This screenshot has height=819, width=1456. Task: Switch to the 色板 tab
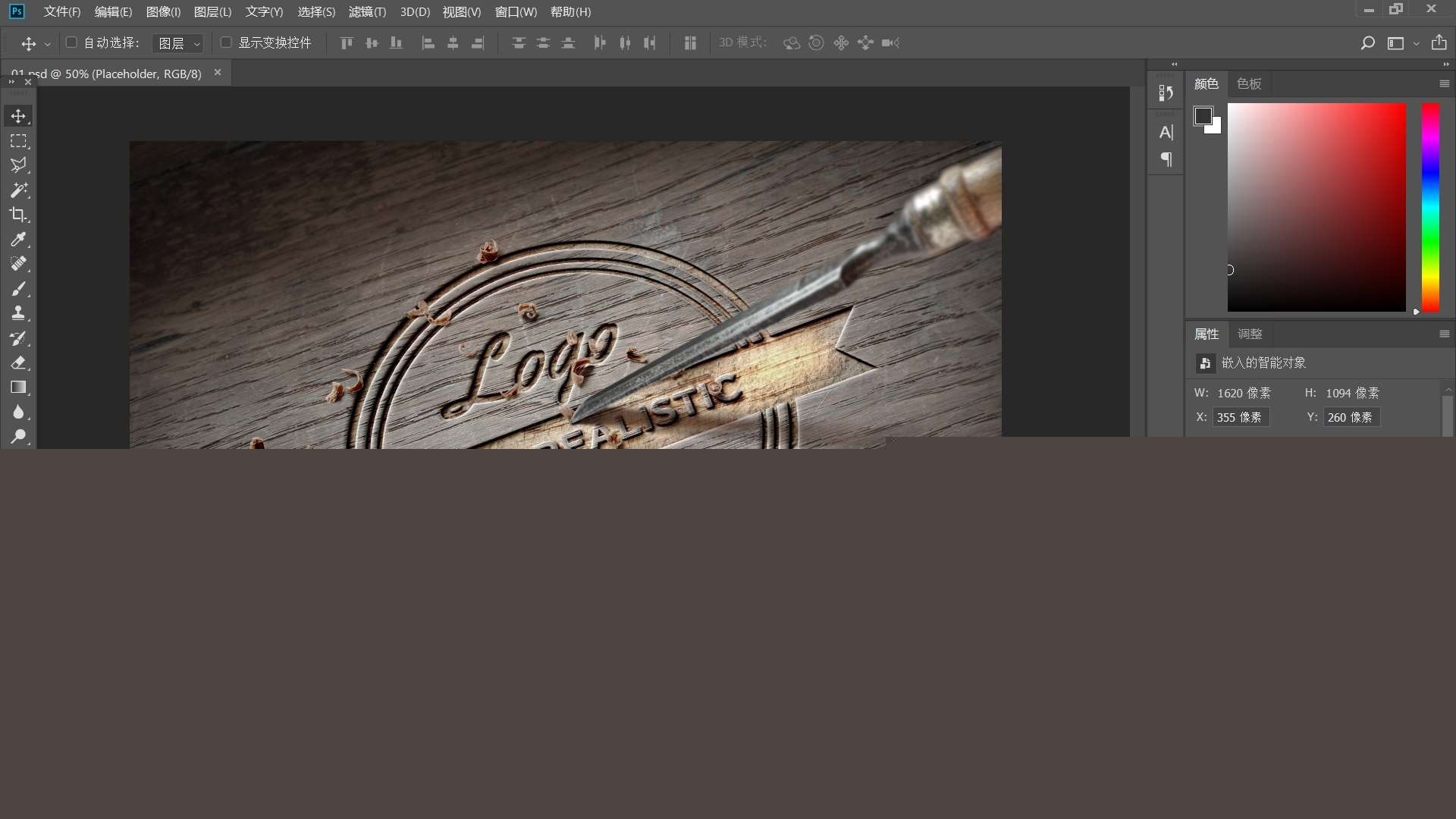pyautogui.click(x=1249, y=83)
